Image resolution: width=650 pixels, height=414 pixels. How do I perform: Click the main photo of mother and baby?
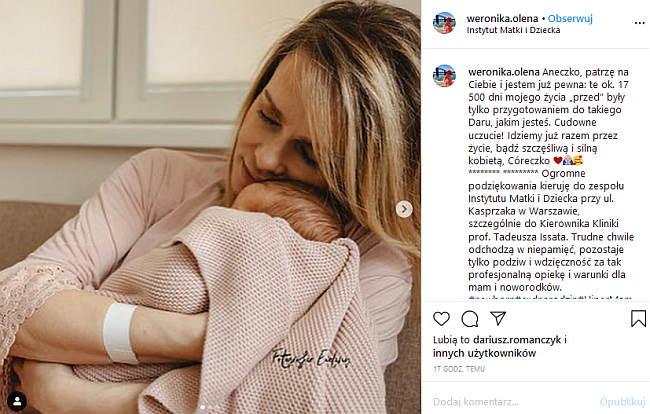(x=210, y=207)
